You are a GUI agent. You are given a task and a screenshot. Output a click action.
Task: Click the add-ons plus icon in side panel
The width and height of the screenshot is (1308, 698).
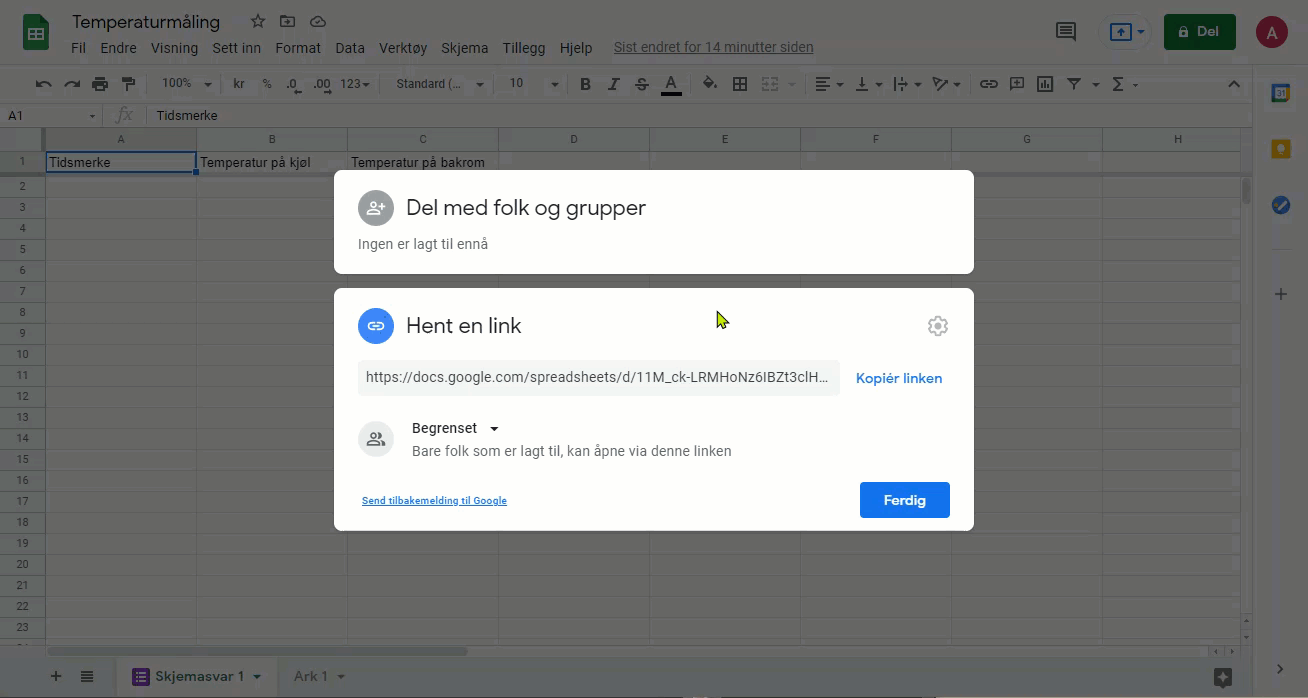point(1280,294)
